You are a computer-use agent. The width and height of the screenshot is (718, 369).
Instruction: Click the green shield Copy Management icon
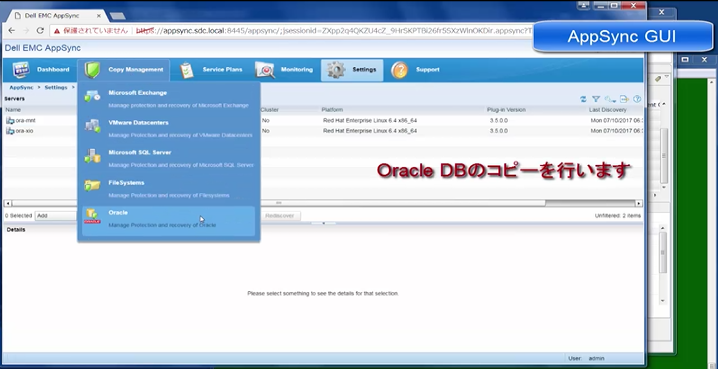[92, 70]
